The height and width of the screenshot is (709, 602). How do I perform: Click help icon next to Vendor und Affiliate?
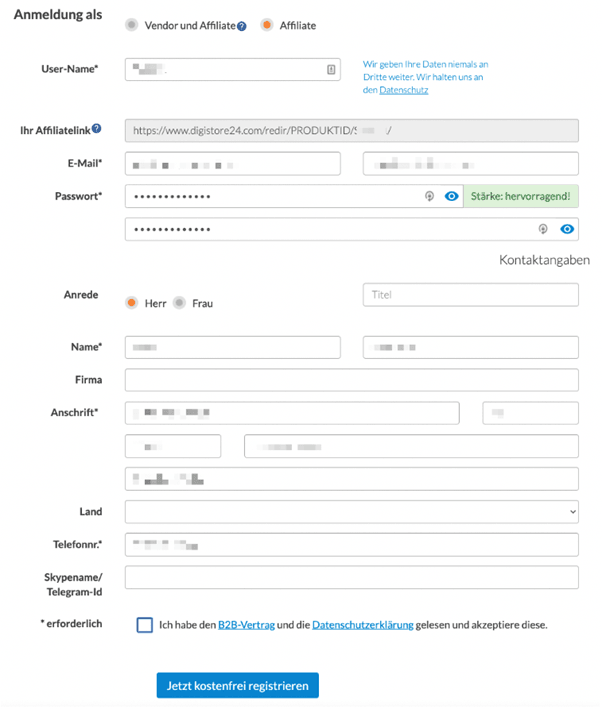242,26
